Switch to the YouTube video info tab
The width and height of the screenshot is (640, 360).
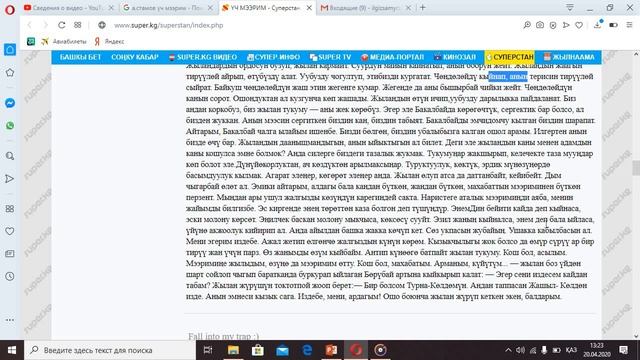point(69,8)
